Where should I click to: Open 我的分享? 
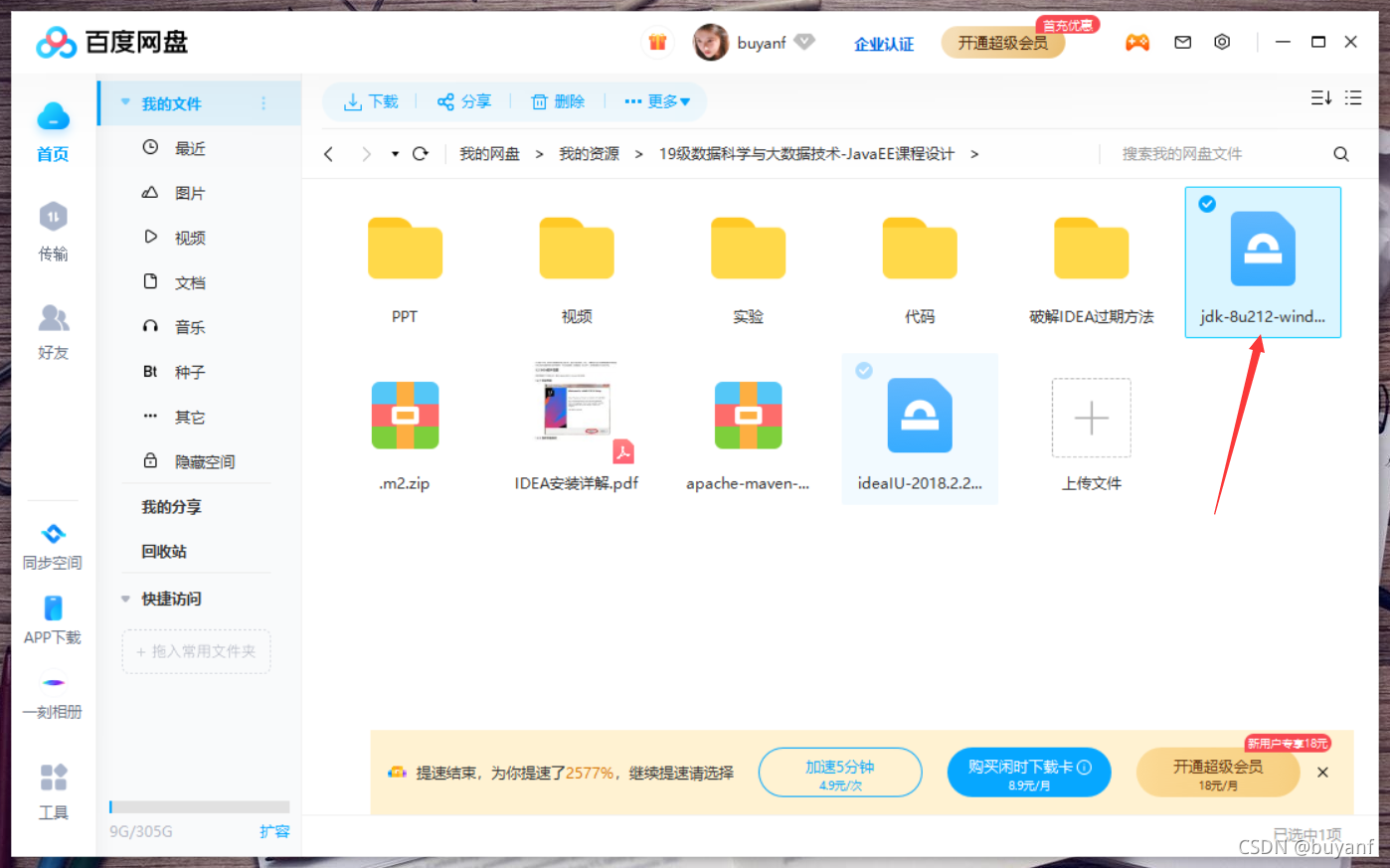pyautogui.click(x=171, y=506)
